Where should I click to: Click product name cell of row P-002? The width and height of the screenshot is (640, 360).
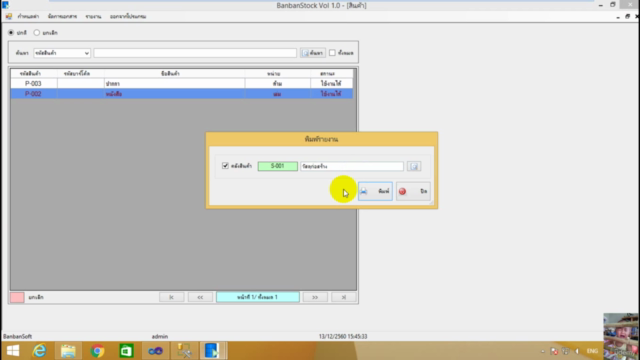pyautogui.click(x=174, y=93)
